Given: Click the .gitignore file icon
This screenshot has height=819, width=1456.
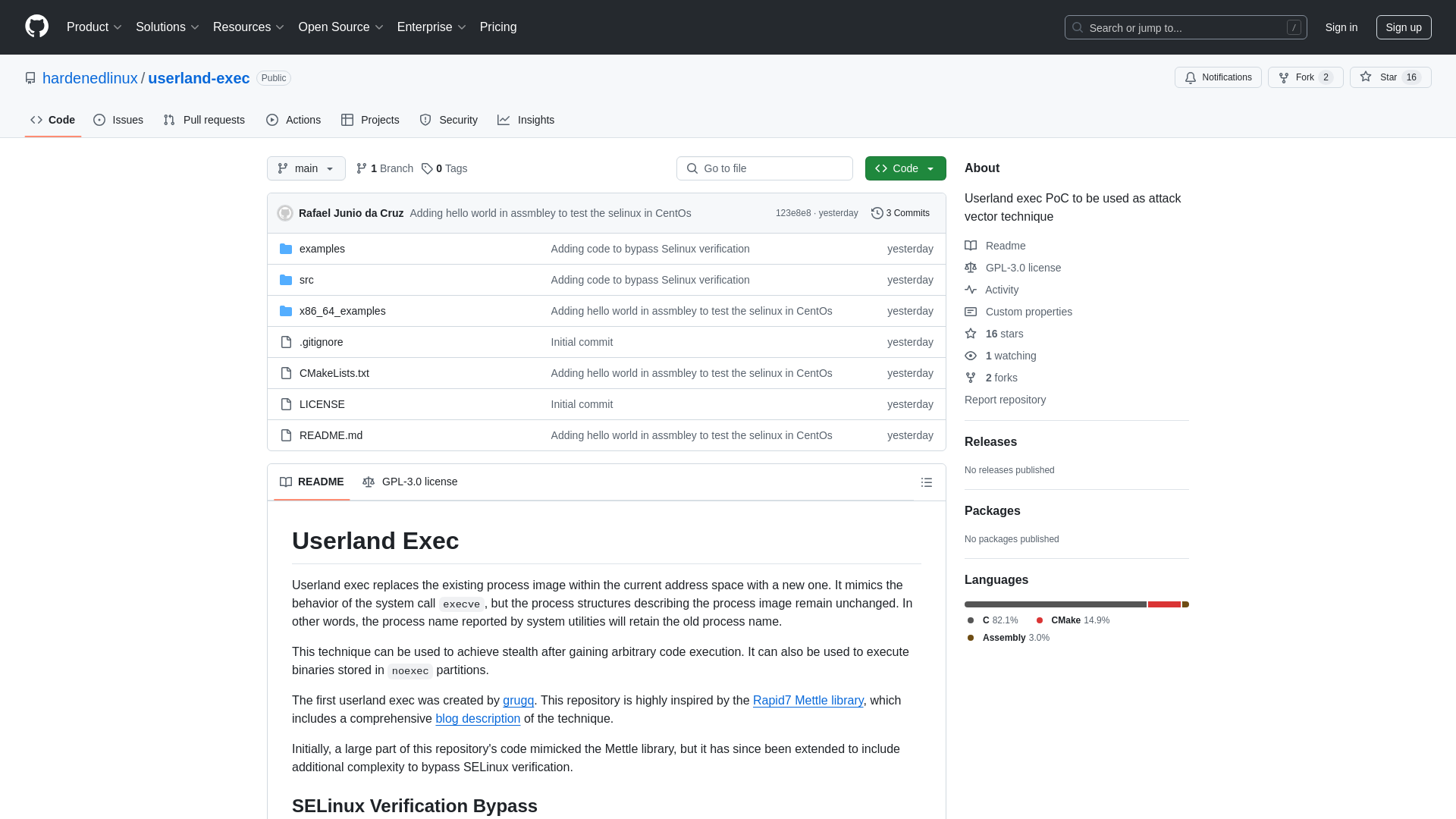Looking at the screenshot, I should 286,342.
